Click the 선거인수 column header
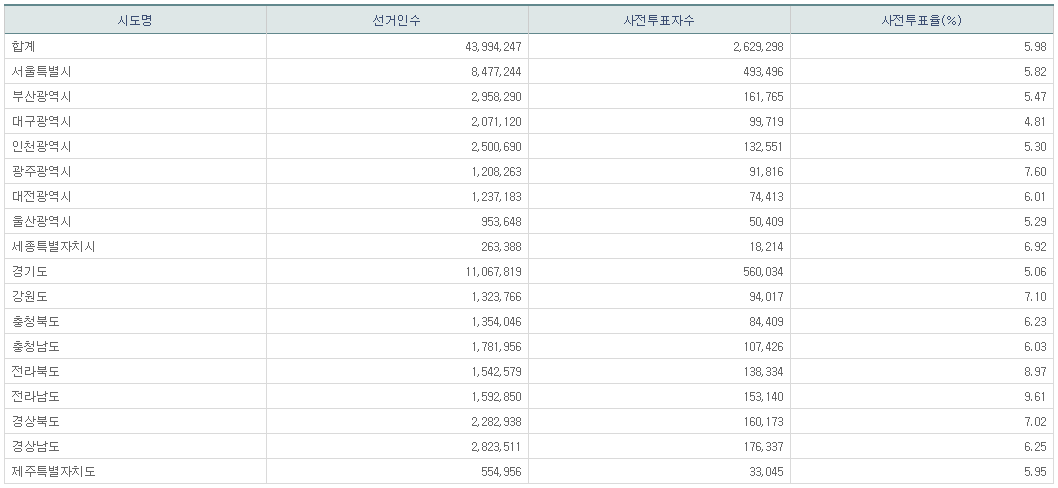The height and width of the screenshot is (488, 1058). [397, 20]
